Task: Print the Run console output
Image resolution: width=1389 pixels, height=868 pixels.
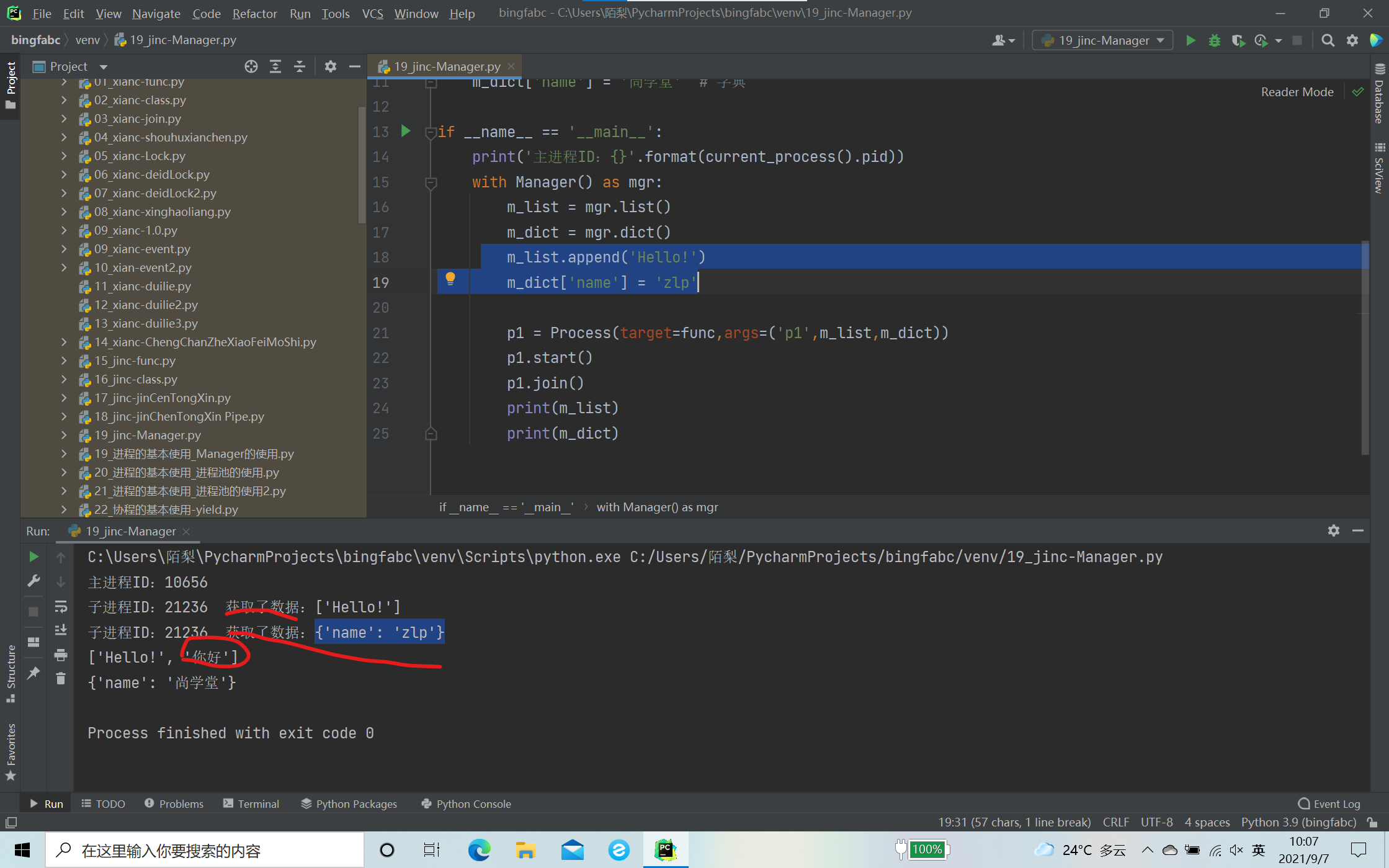Action: point(61,655)
